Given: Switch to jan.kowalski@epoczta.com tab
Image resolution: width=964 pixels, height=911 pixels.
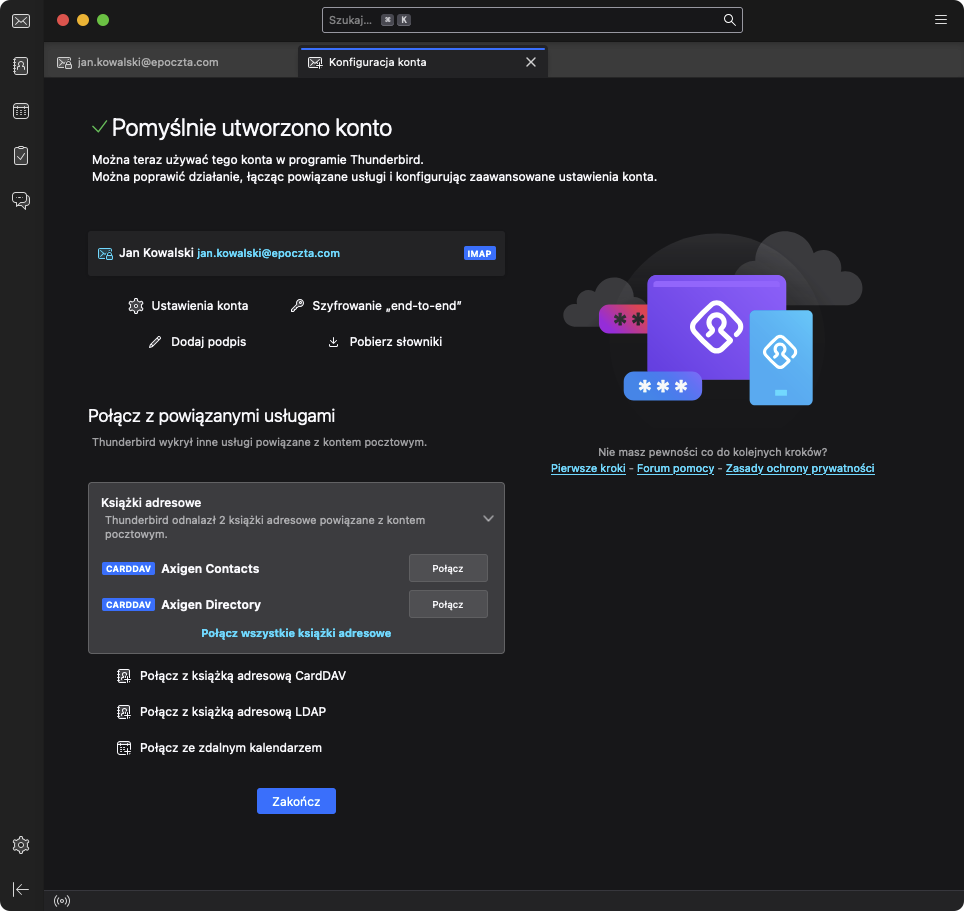Looking at the screenshot, I should [x=148, y=62].
